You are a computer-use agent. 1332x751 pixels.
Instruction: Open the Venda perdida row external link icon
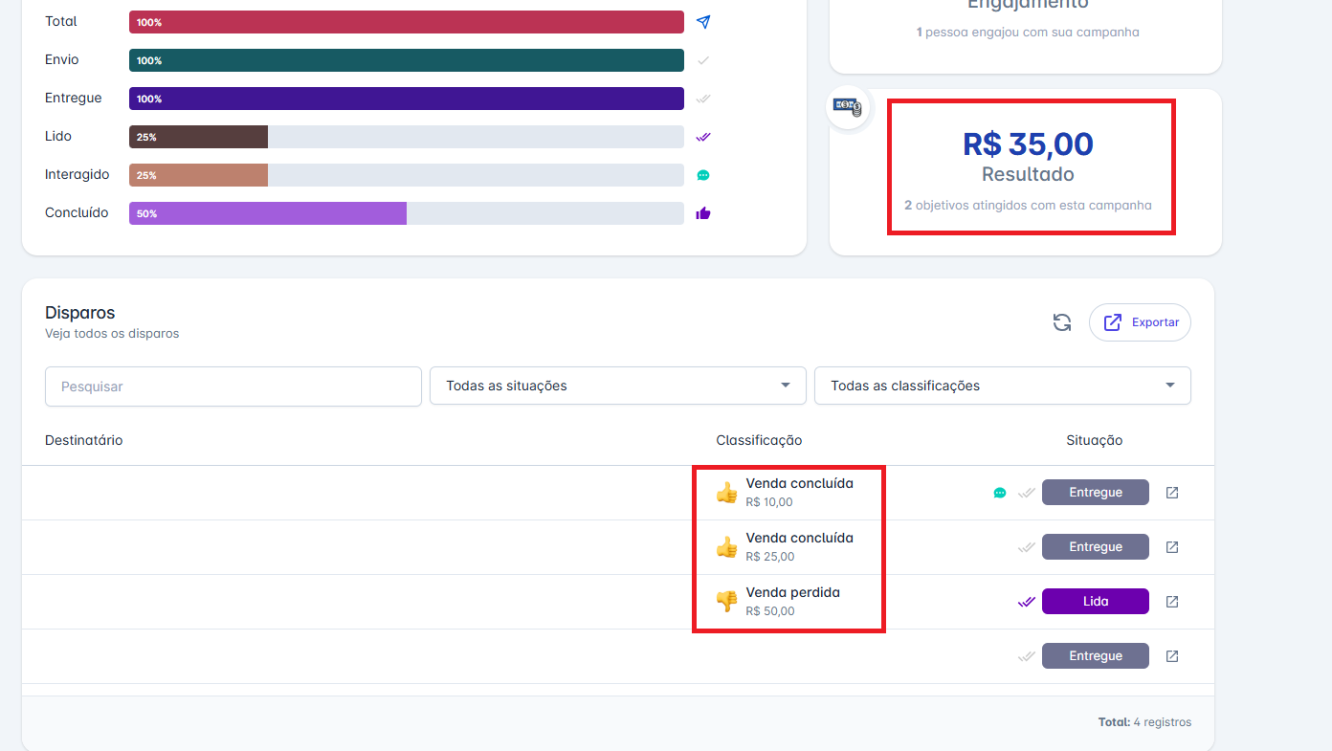coord(1172,602)
